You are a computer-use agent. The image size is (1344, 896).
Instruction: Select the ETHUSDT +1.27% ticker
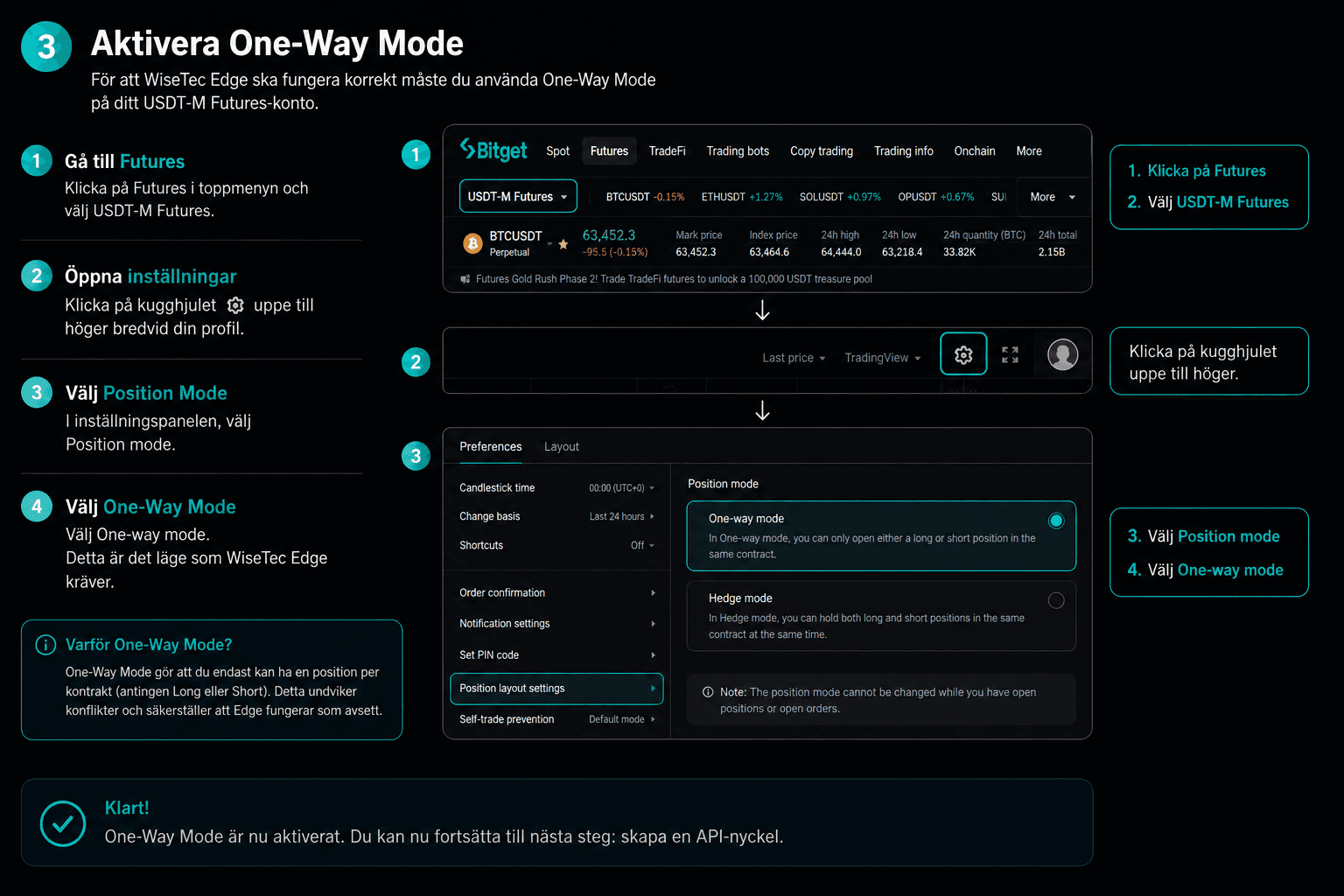tap(741, 197)
